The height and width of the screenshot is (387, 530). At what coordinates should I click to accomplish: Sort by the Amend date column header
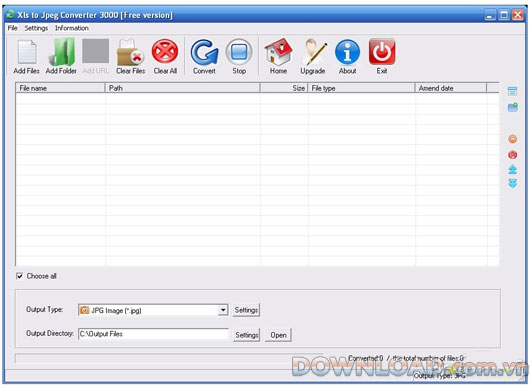[451, 88]
